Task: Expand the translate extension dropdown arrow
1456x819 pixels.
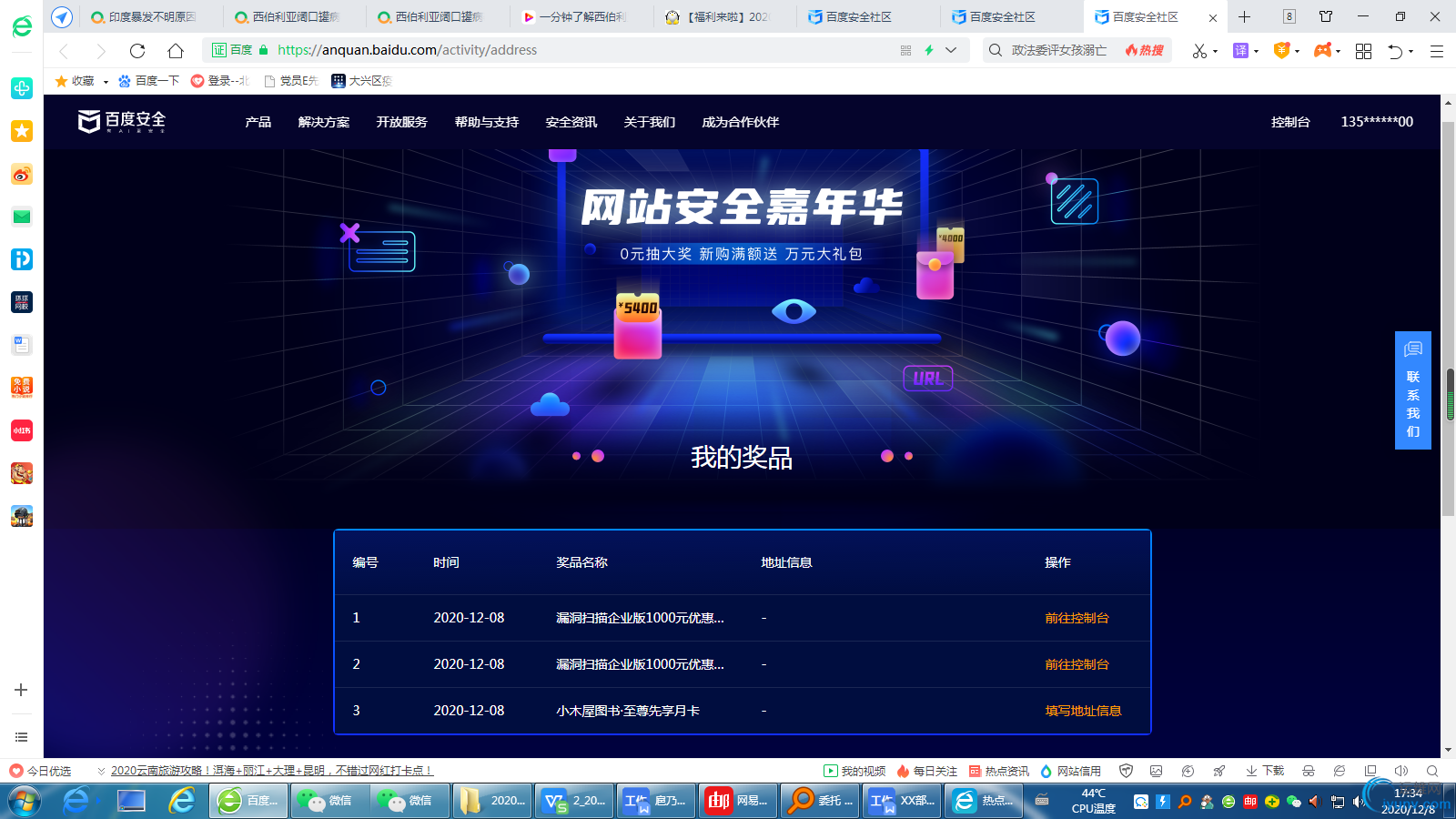Action: tap(1257, 52)
